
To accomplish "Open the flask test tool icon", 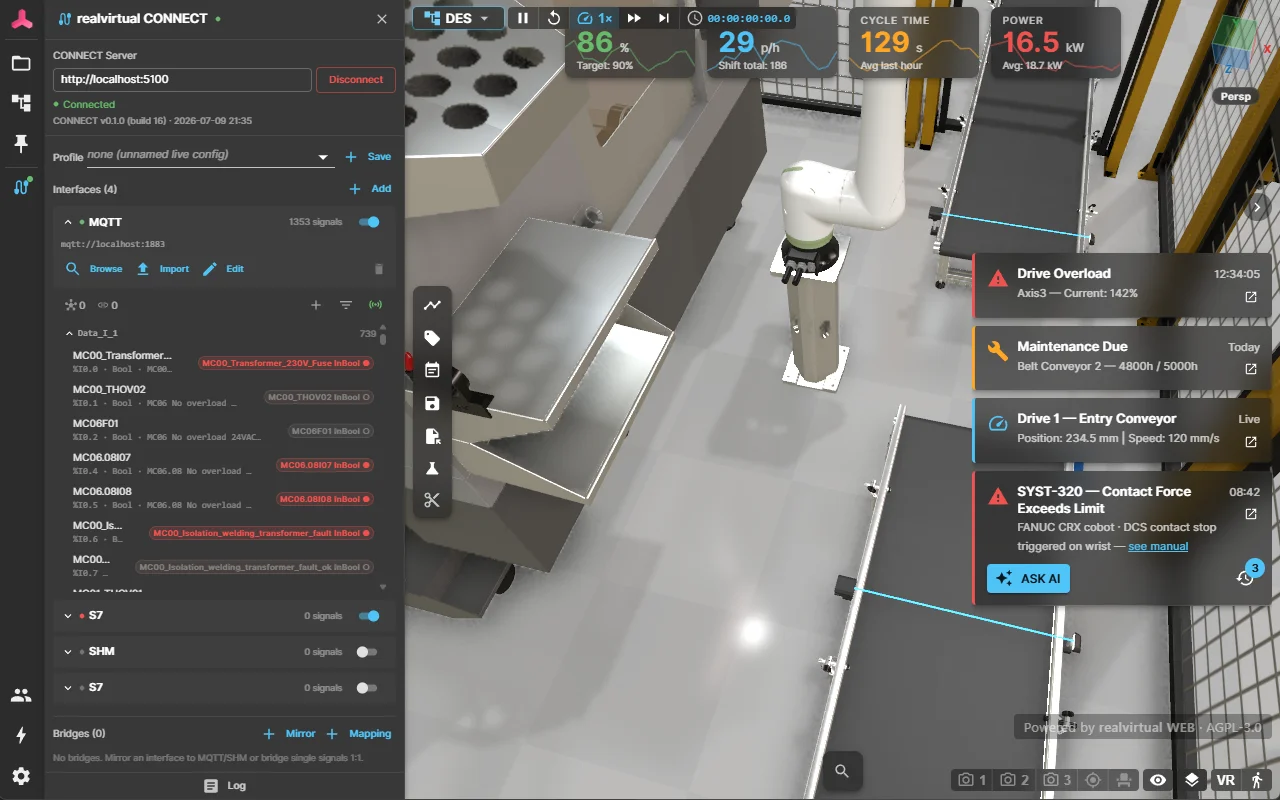I will click(432, 468).
